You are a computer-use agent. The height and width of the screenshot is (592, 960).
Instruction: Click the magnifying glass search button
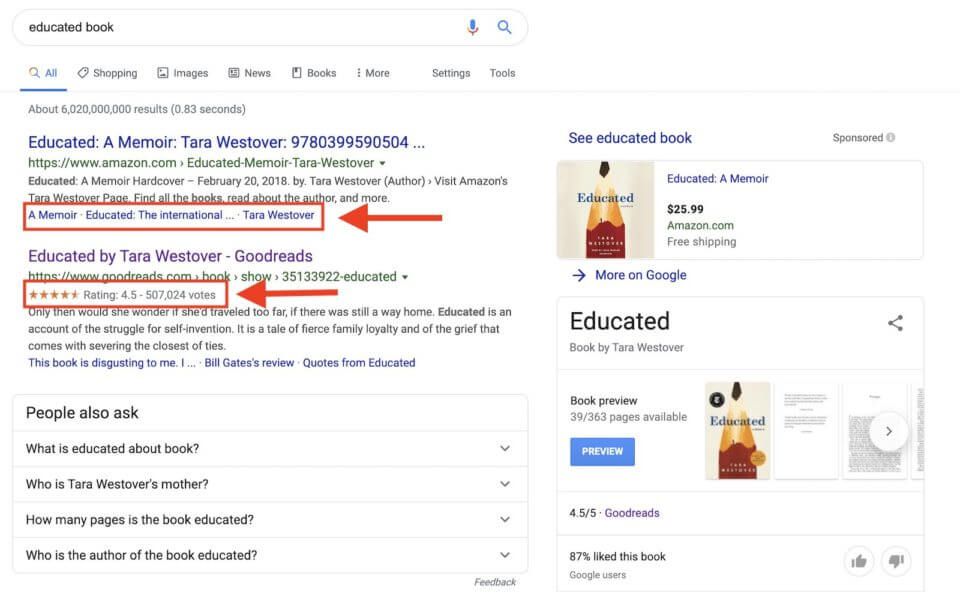click(504, 27)
